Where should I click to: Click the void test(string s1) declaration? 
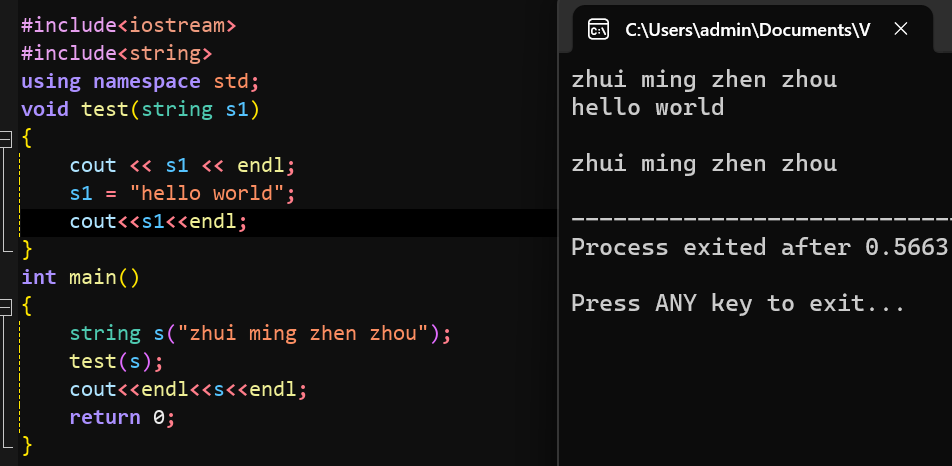[x=141, y=109]
